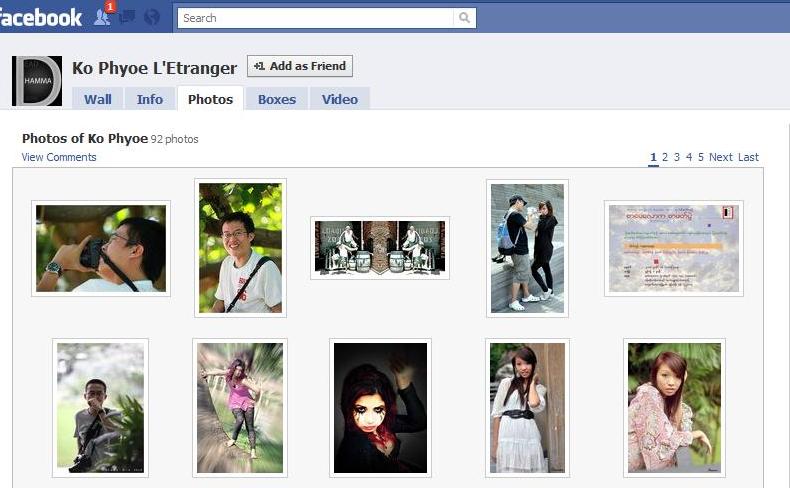Open the mirrored statues photo
This screenshot has width=790, height=488.
[x=380, y=248]
